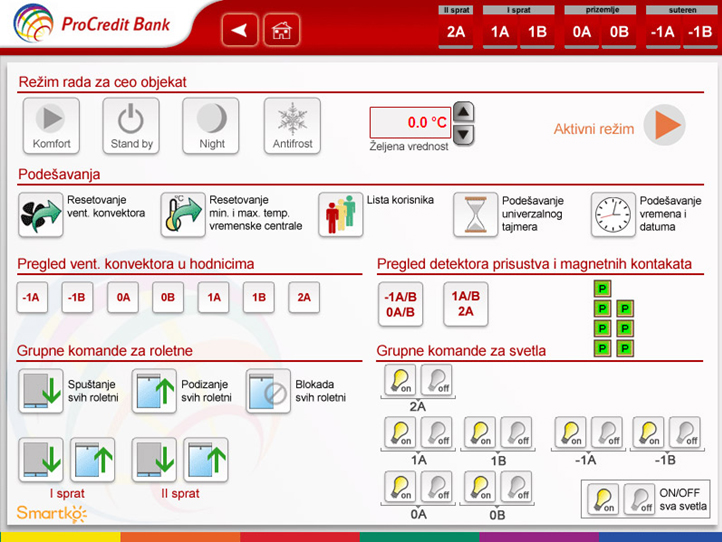
Task: Open basement -1A tab in header
Action: click(x=663, y=32)
